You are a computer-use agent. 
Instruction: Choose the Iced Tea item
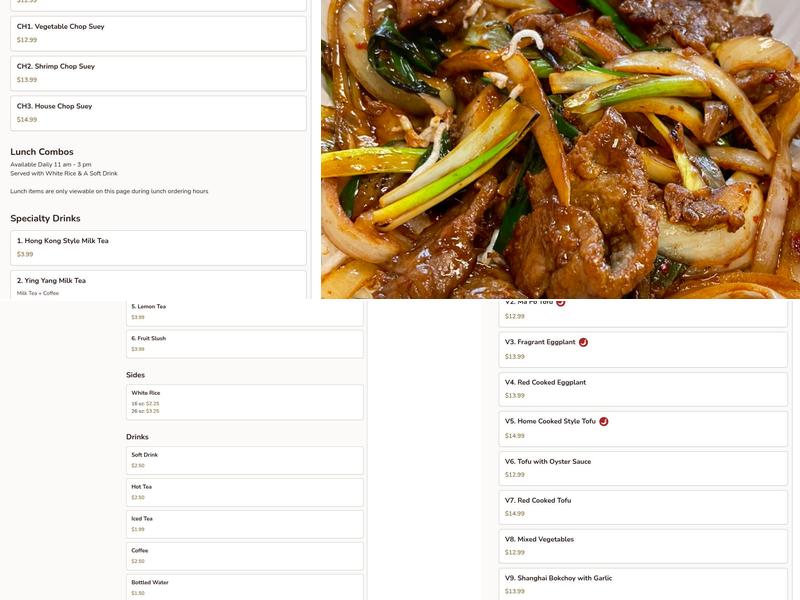(x=244, y=524)
